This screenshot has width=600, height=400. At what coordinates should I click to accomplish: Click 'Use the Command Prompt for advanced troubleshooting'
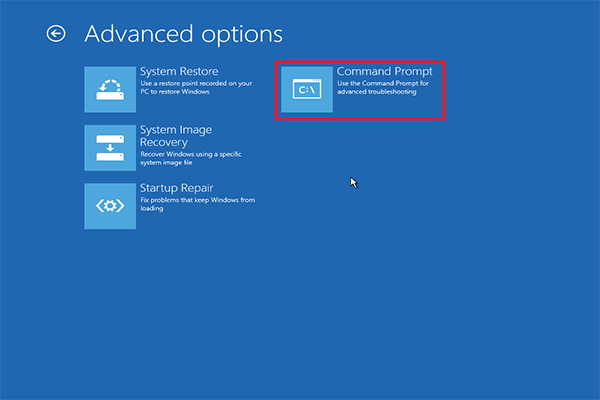383,87
